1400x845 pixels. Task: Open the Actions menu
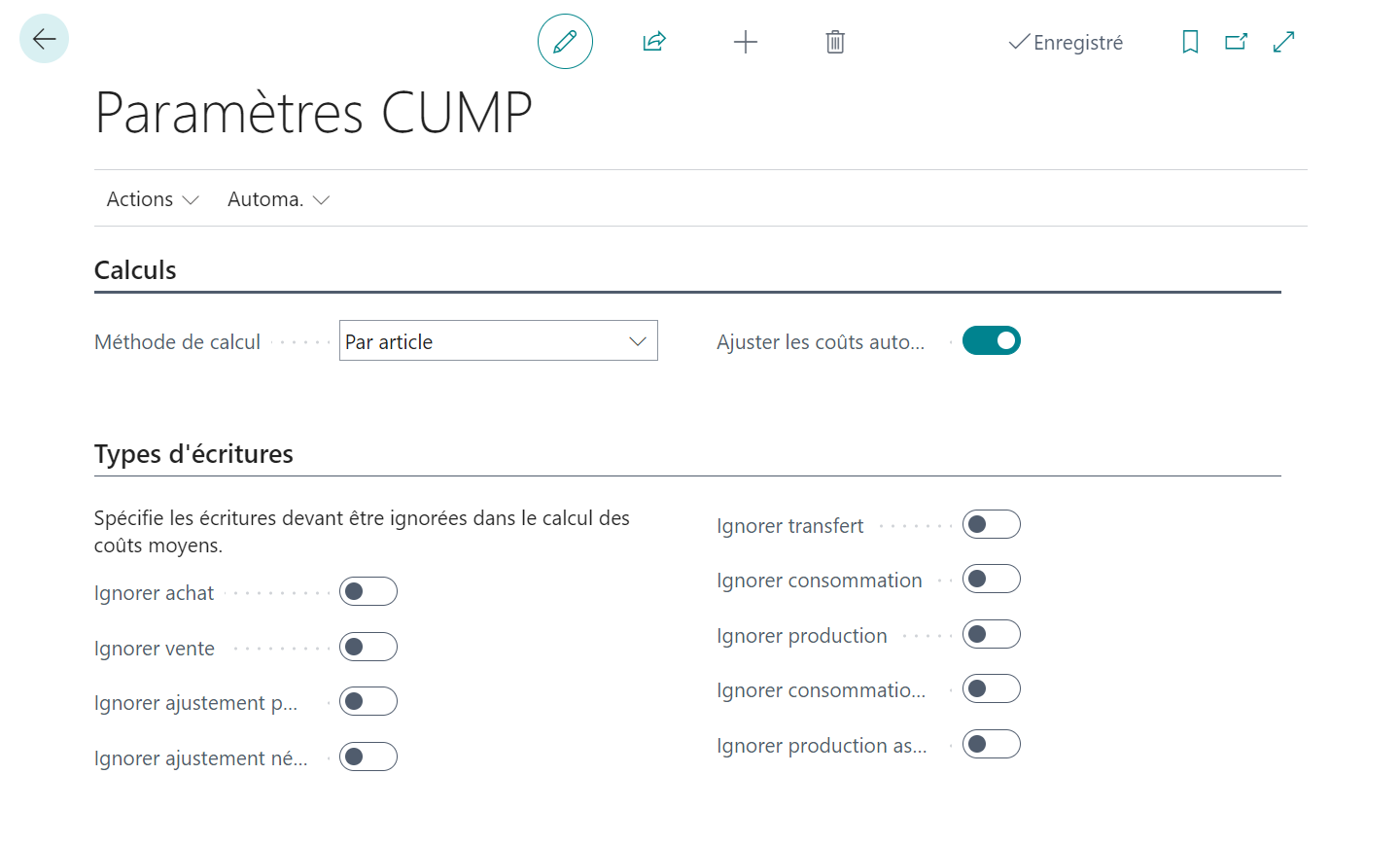(x=153, y=199)
